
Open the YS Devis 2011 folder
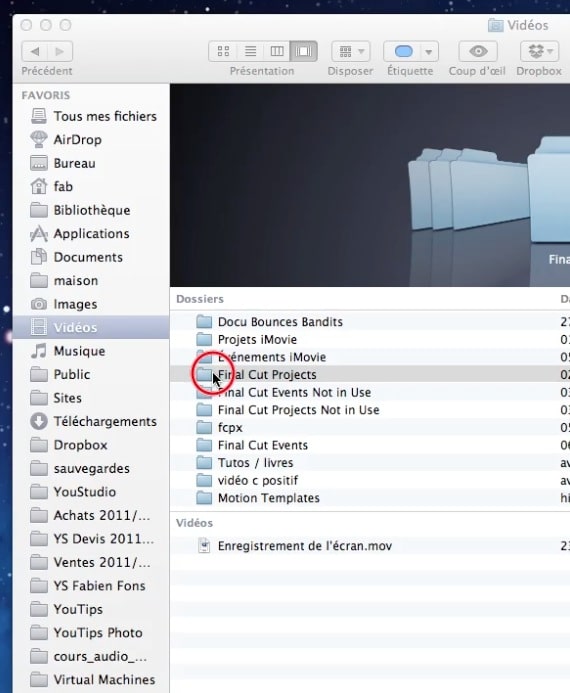point(92,539)
